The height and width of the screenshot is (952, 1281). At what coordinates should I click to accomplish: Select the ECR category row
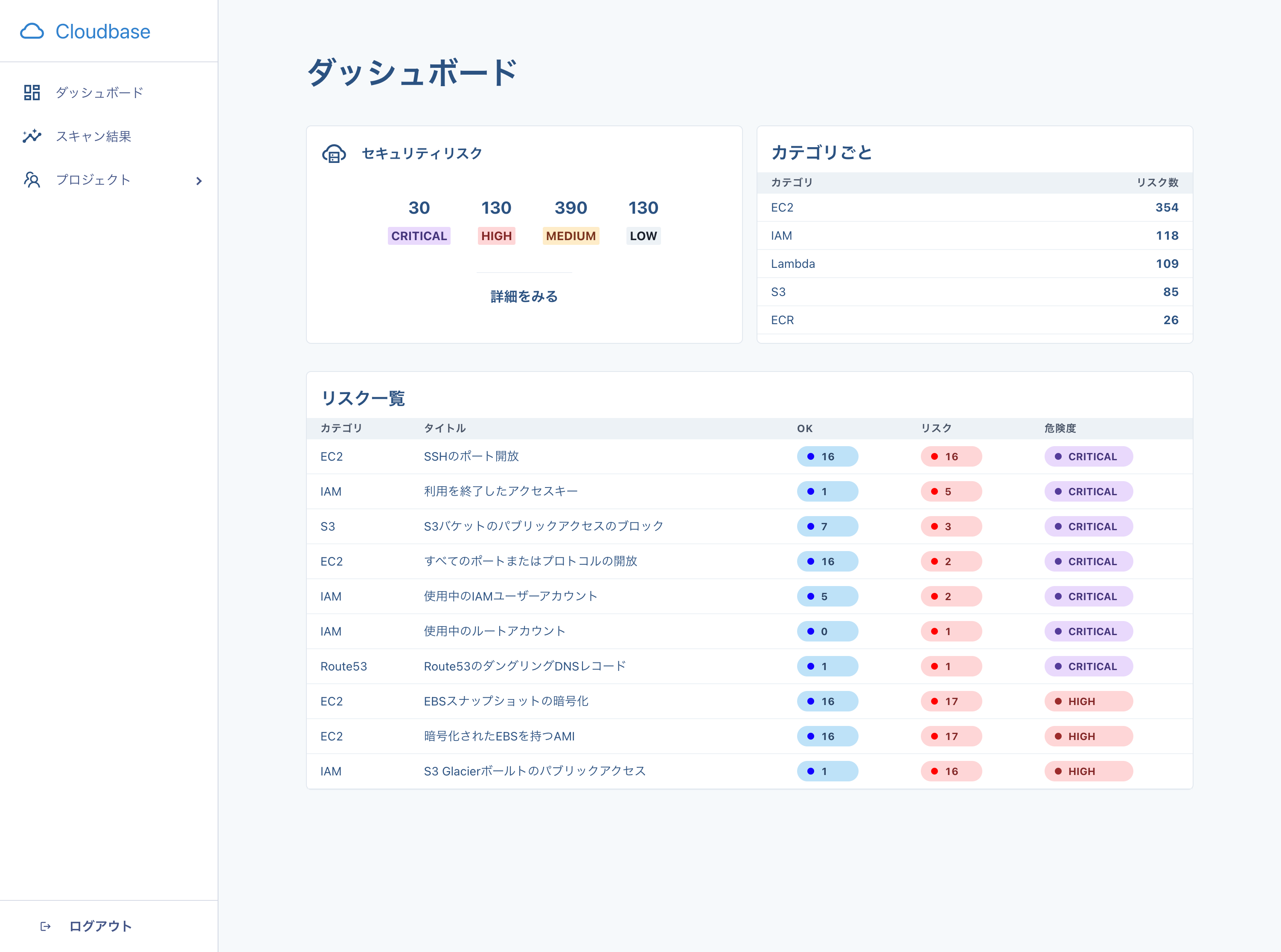pos(974,320)
